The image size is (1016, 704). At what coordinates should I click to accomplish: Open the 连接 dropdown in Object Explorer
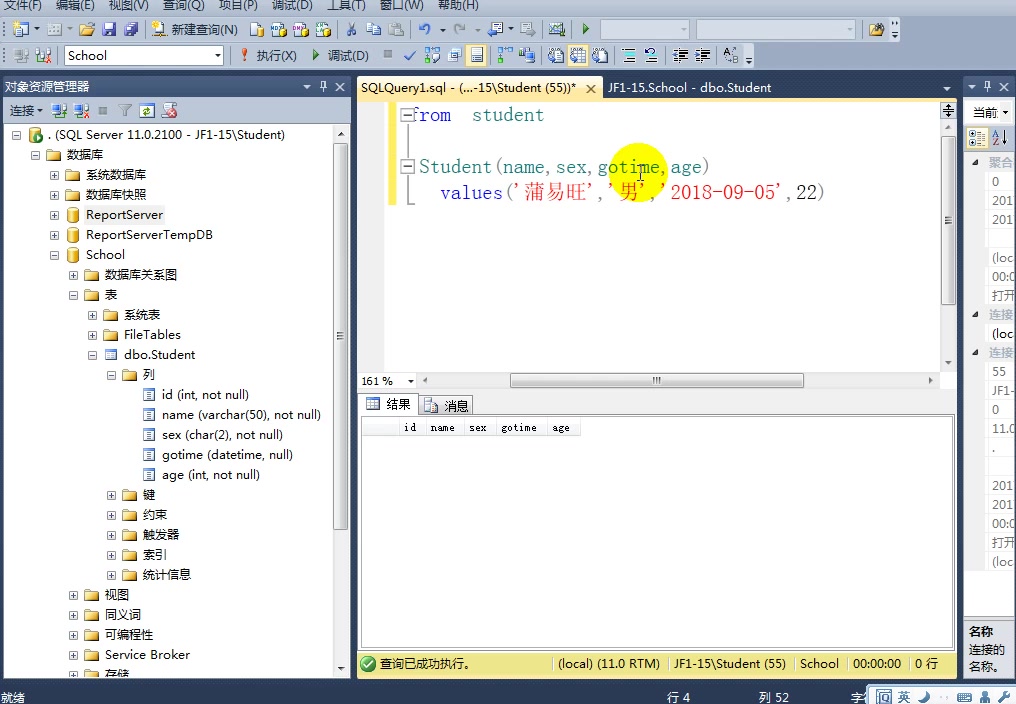[x=28, y=111]
